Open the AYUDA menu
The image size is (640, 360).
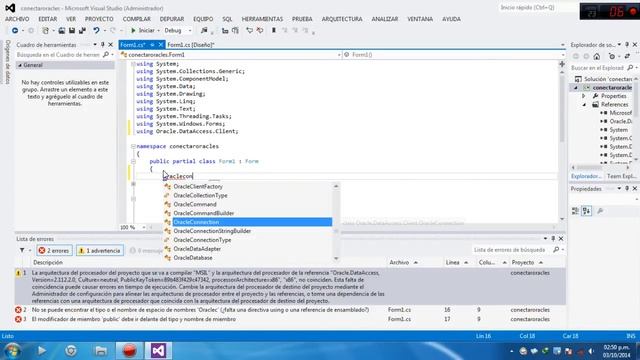click(x=451, y=19)
